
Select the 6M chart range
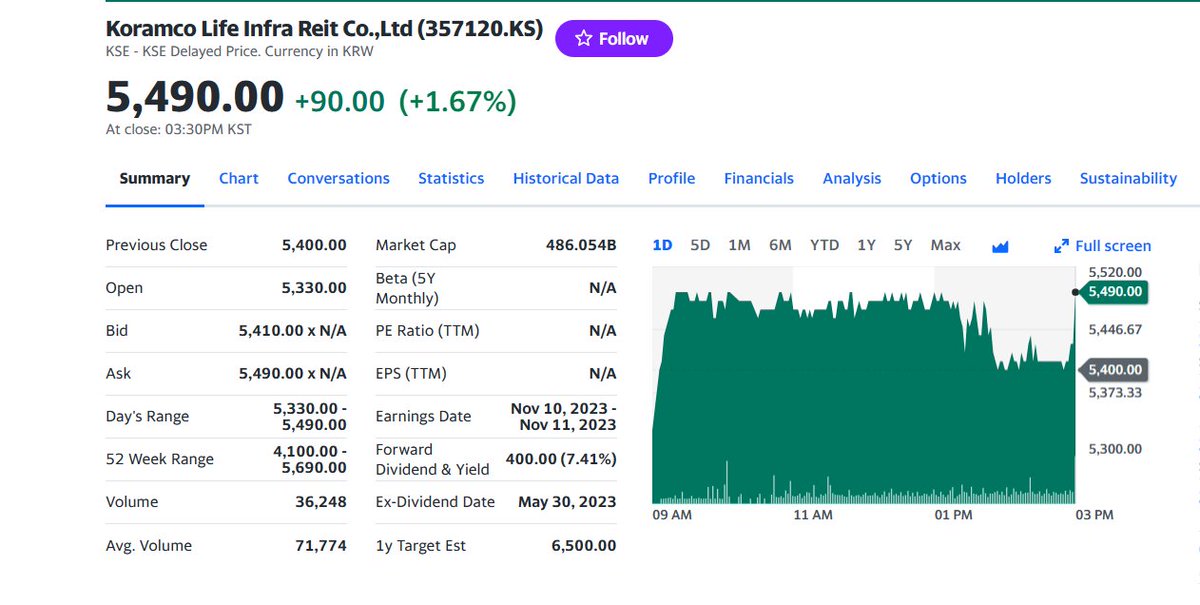780,245
